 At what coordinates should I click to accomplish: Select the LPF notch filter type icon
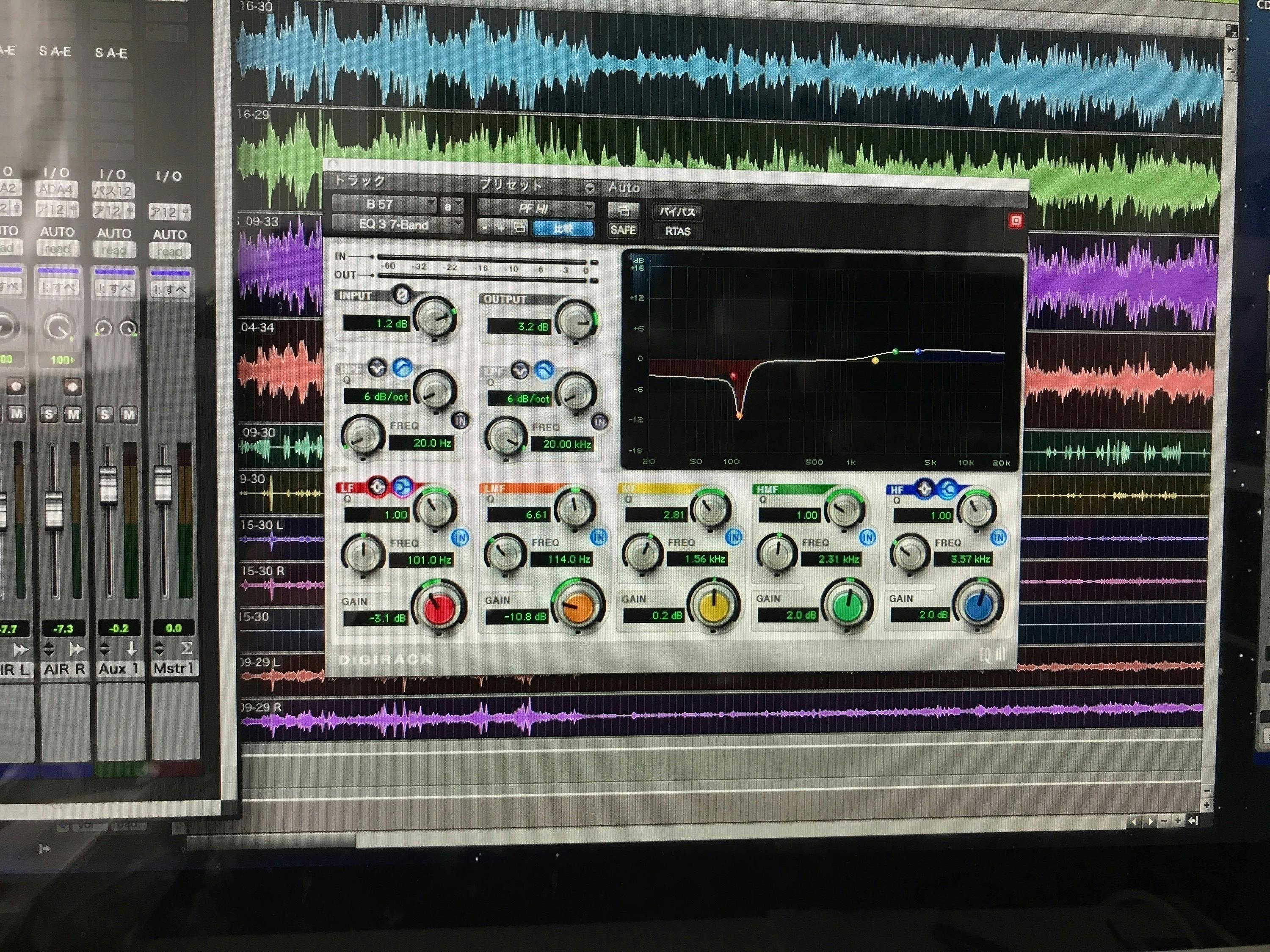520,371
